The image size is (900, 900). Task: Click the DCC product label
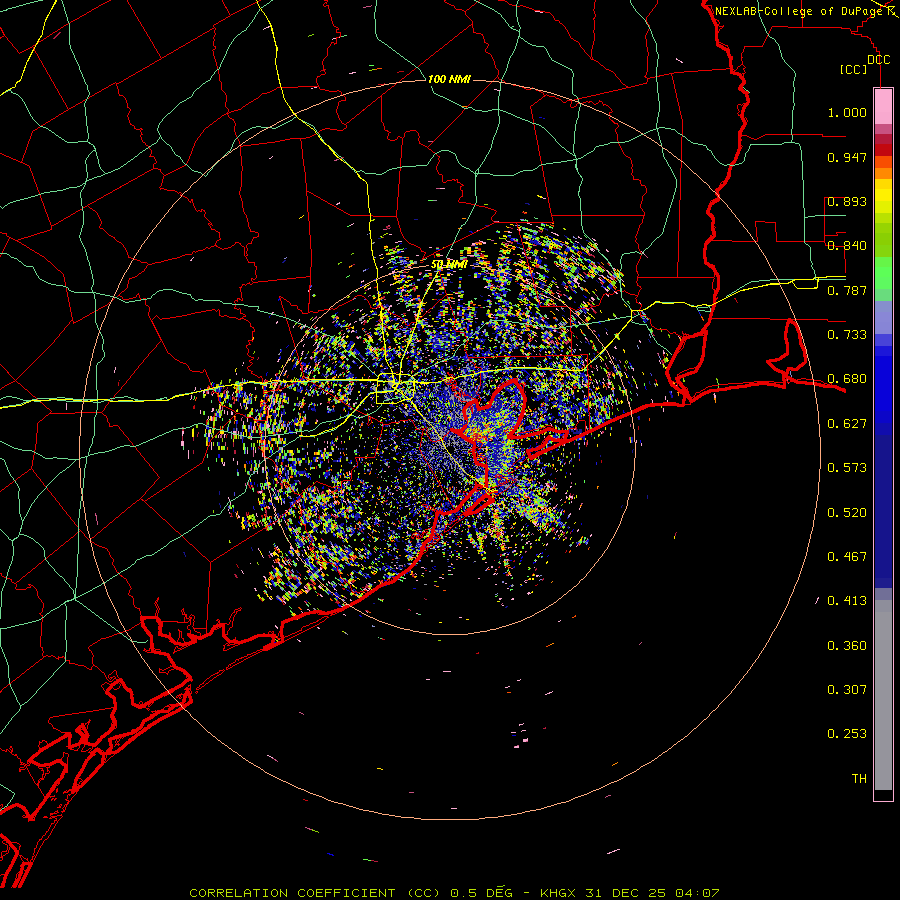[x=879, y=60]
